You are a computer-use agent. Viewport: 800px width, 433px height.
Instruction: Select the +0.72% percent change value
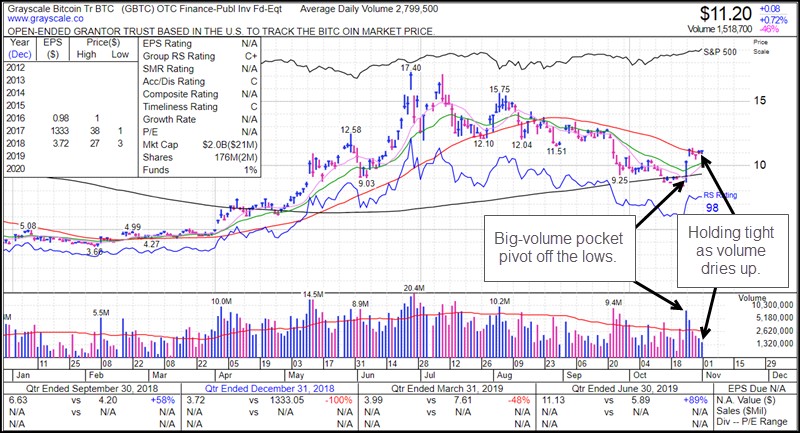(x=773, y=20)
